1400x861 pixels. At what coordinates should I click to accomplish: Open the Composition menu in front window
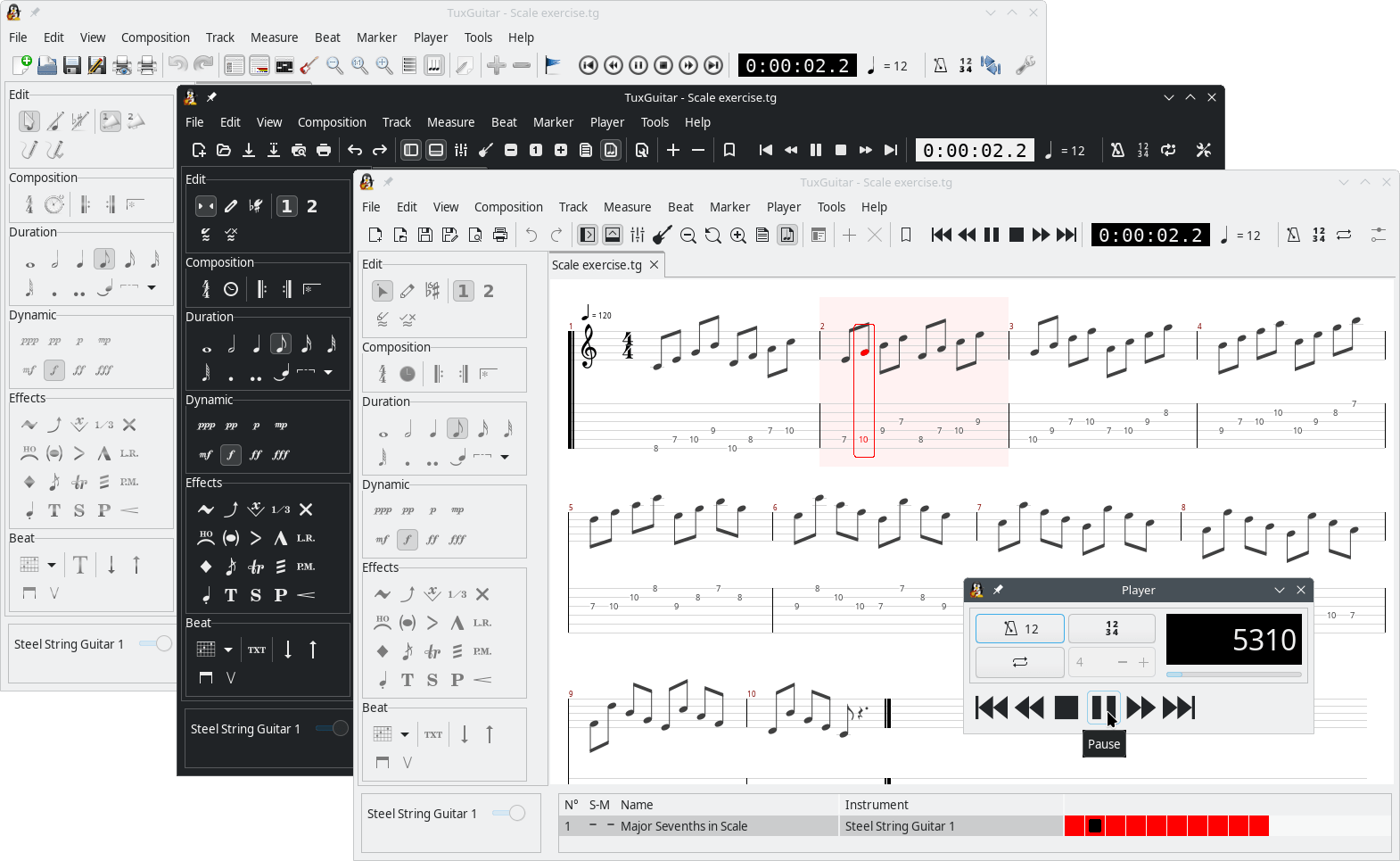coord(508,207)
